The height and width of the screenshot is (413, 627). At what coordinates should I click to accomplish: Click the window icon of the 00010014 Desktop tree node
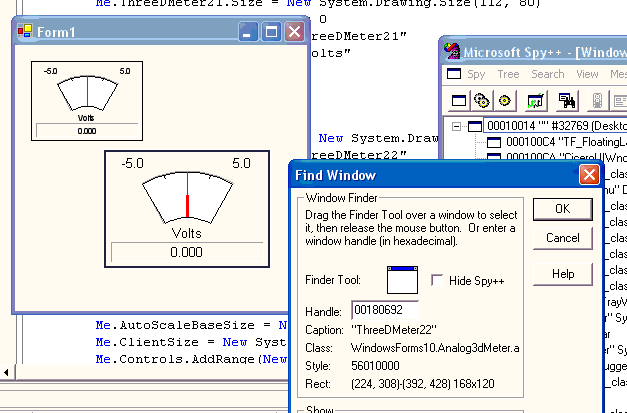pyautogui.click(x=475, y=126)
